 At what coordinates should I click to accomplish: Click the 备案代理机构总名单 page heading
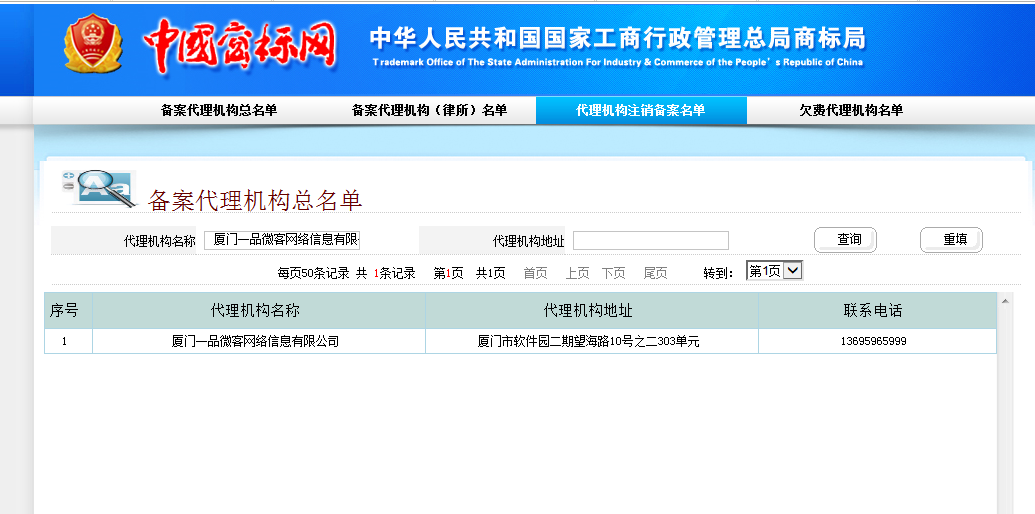255,201
